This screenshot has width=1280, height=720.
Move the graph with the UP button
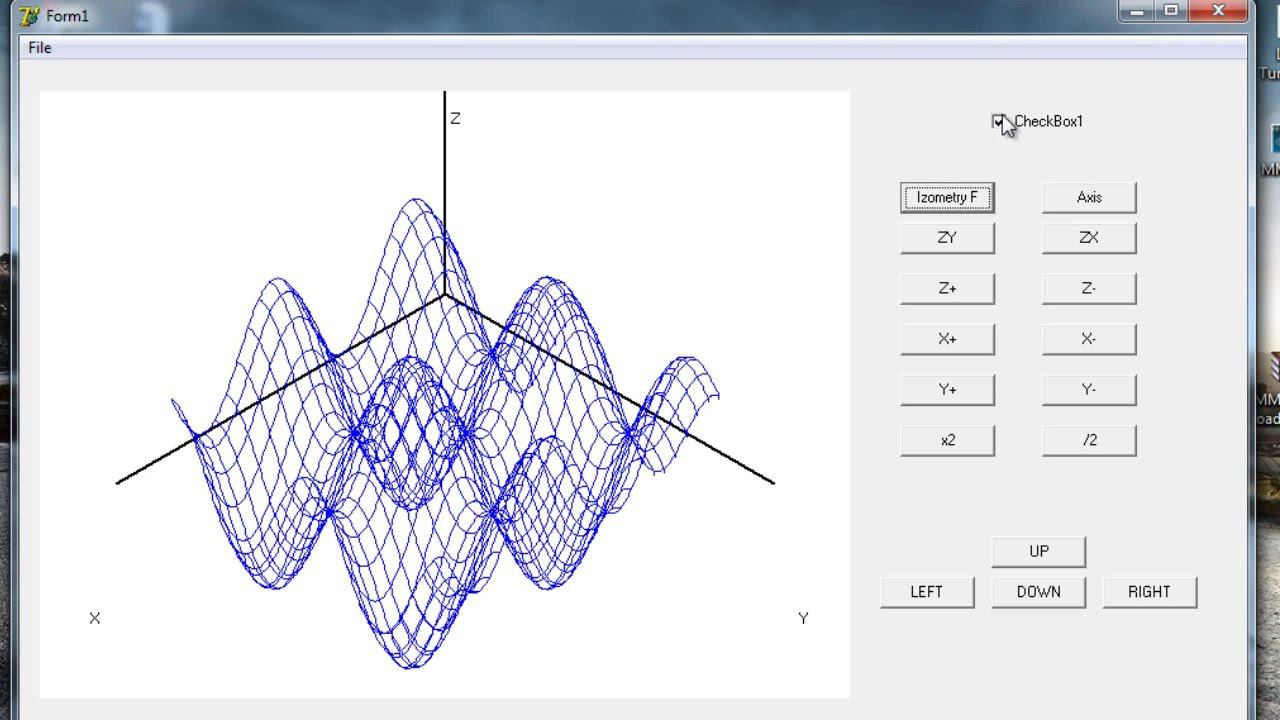coord(1039,551)
